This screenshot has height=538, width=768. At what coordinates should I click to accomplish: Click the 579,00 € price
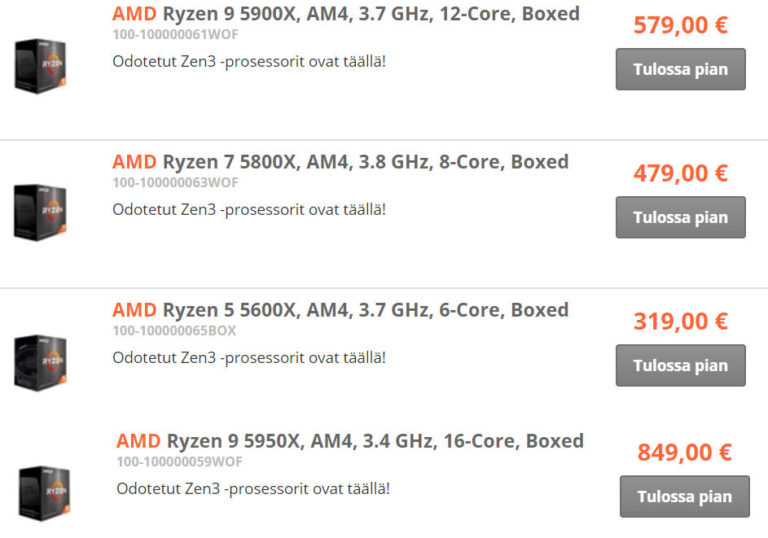pyautogui.click(x=680, y=25)
